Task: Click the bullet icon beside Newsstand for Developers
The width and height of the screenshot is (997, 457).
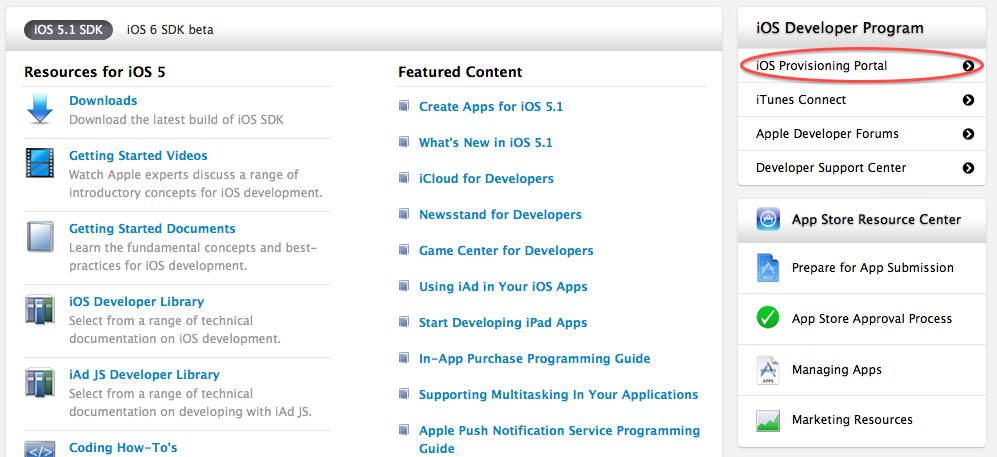Action: [404, 215]
